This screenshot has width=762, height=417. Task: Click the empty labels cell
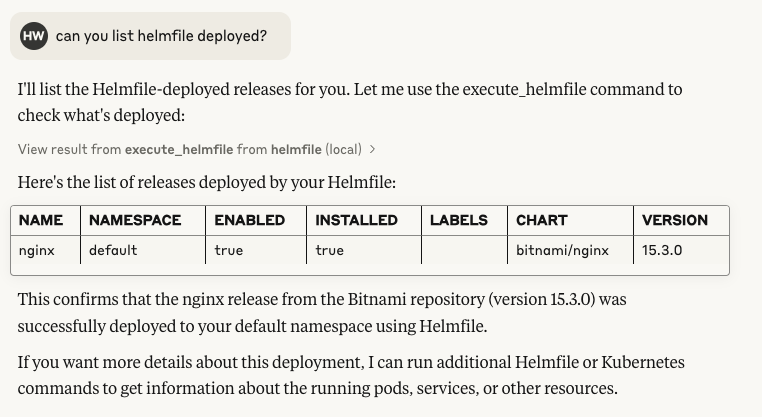[465, 250]
